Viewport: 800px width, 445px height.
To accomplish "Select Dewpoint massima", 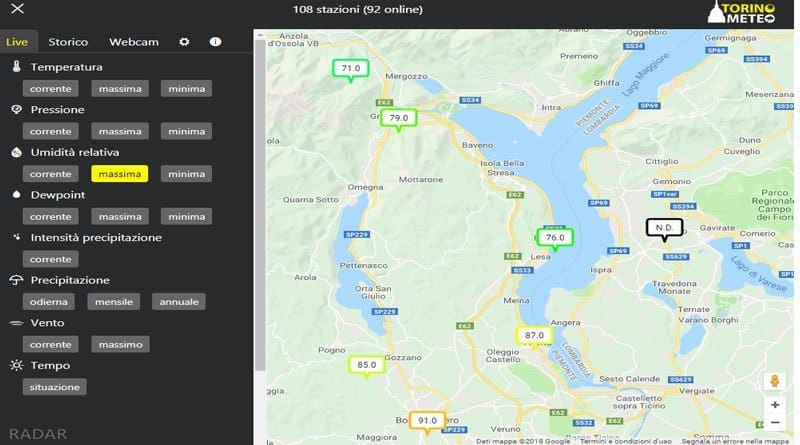I will 120,216.
